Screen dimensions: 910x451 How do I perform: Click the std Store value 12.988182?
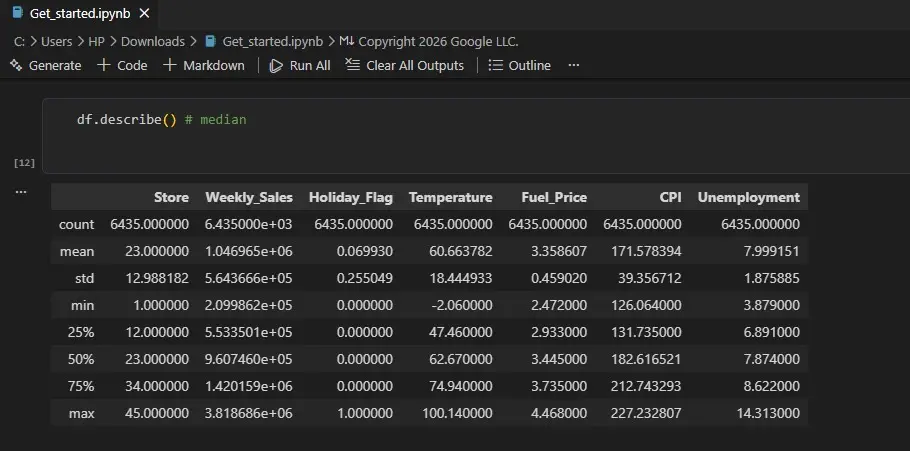coord(157,279)
